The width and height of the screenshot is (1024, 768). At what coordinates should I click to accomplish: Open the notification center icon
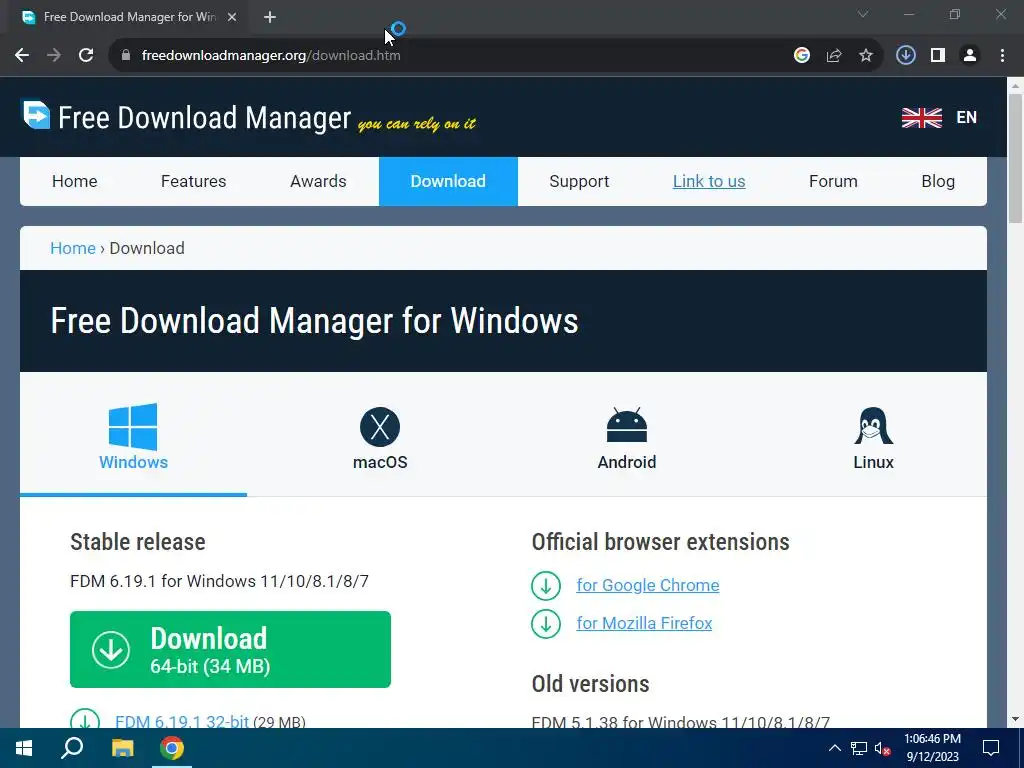[x=991, y=748]
